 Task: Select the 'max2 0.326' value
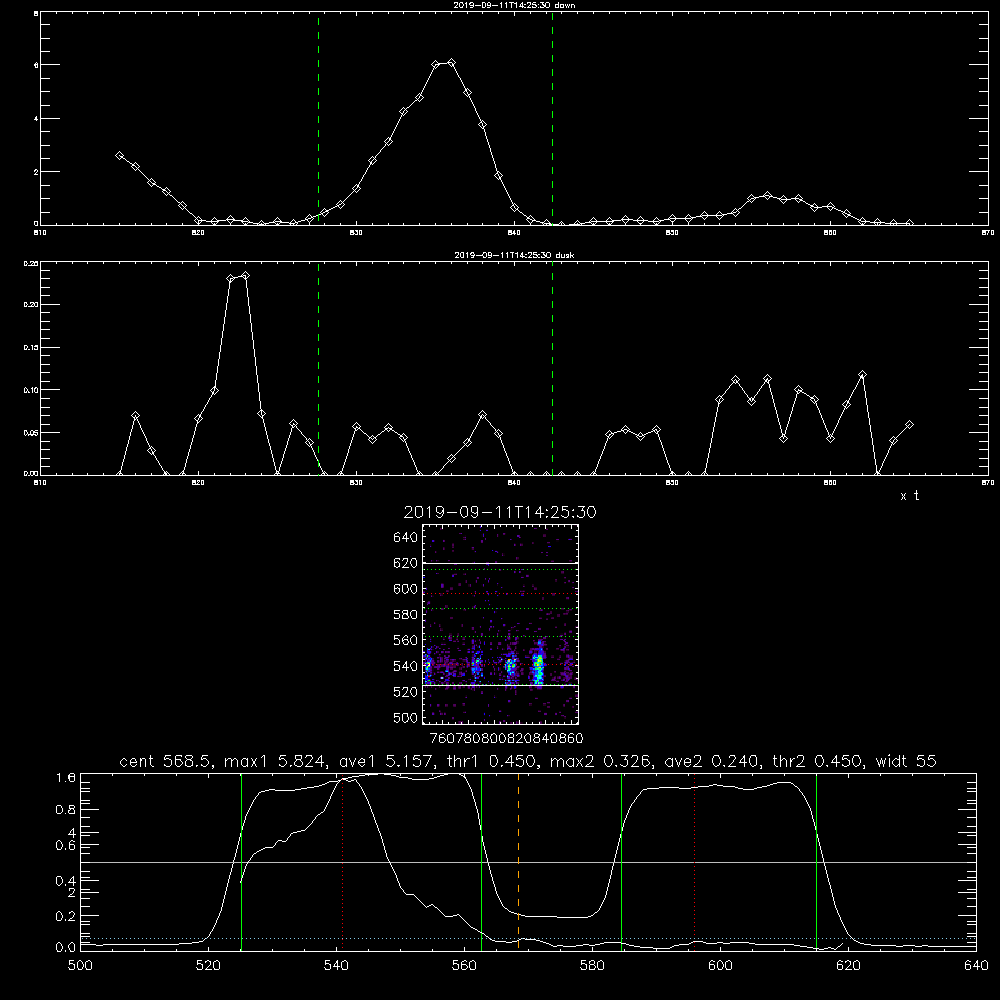[x=599, y=761]
